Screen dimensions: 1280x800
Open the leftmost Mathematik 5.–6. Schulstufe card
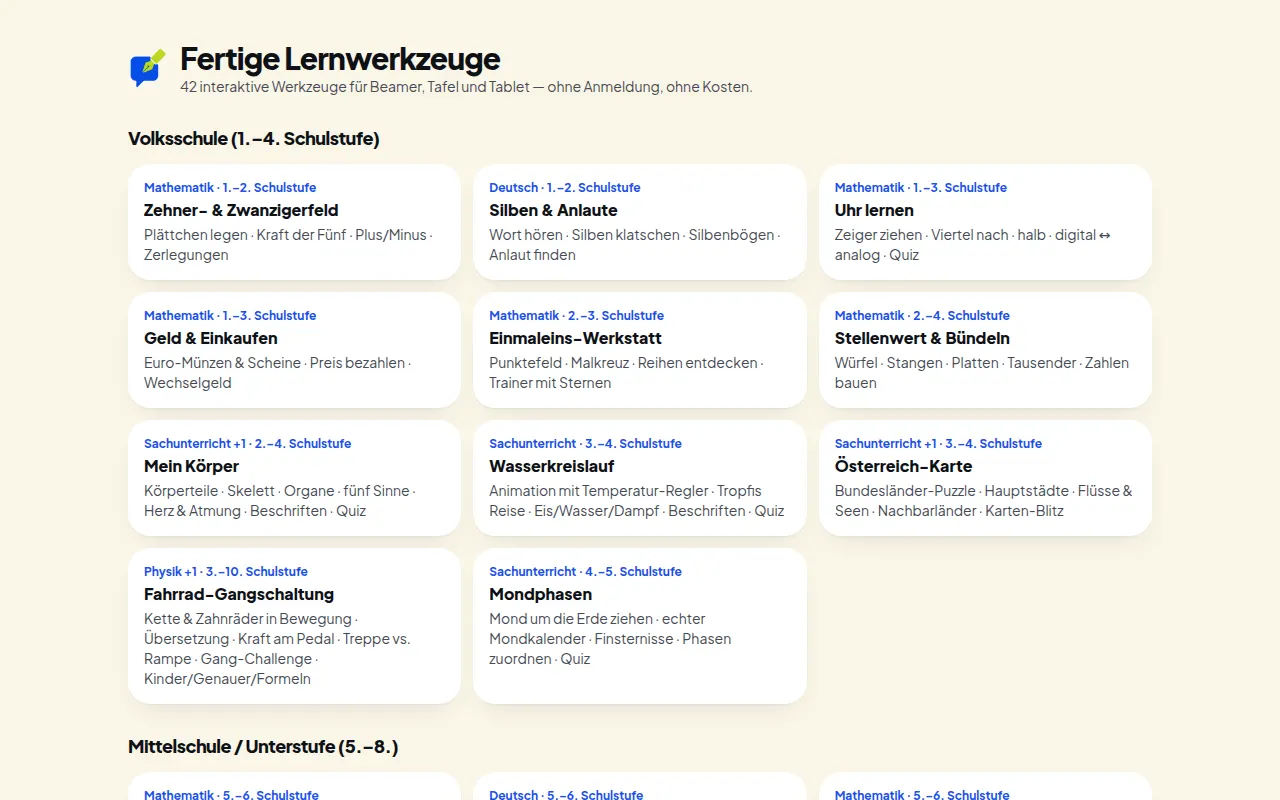point(294,786)
